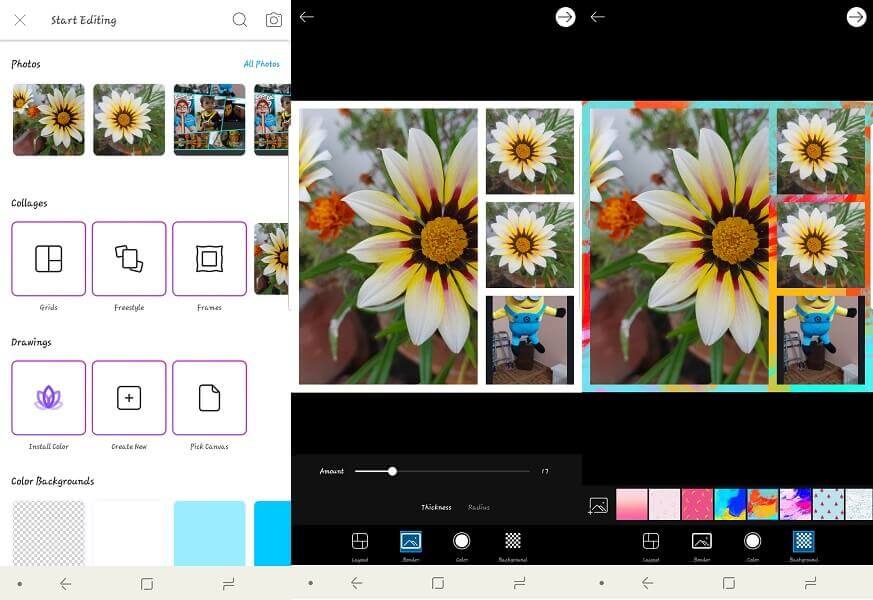
Task: Close the Start Editing screen with the X
Action: click(x=20, y=21)
